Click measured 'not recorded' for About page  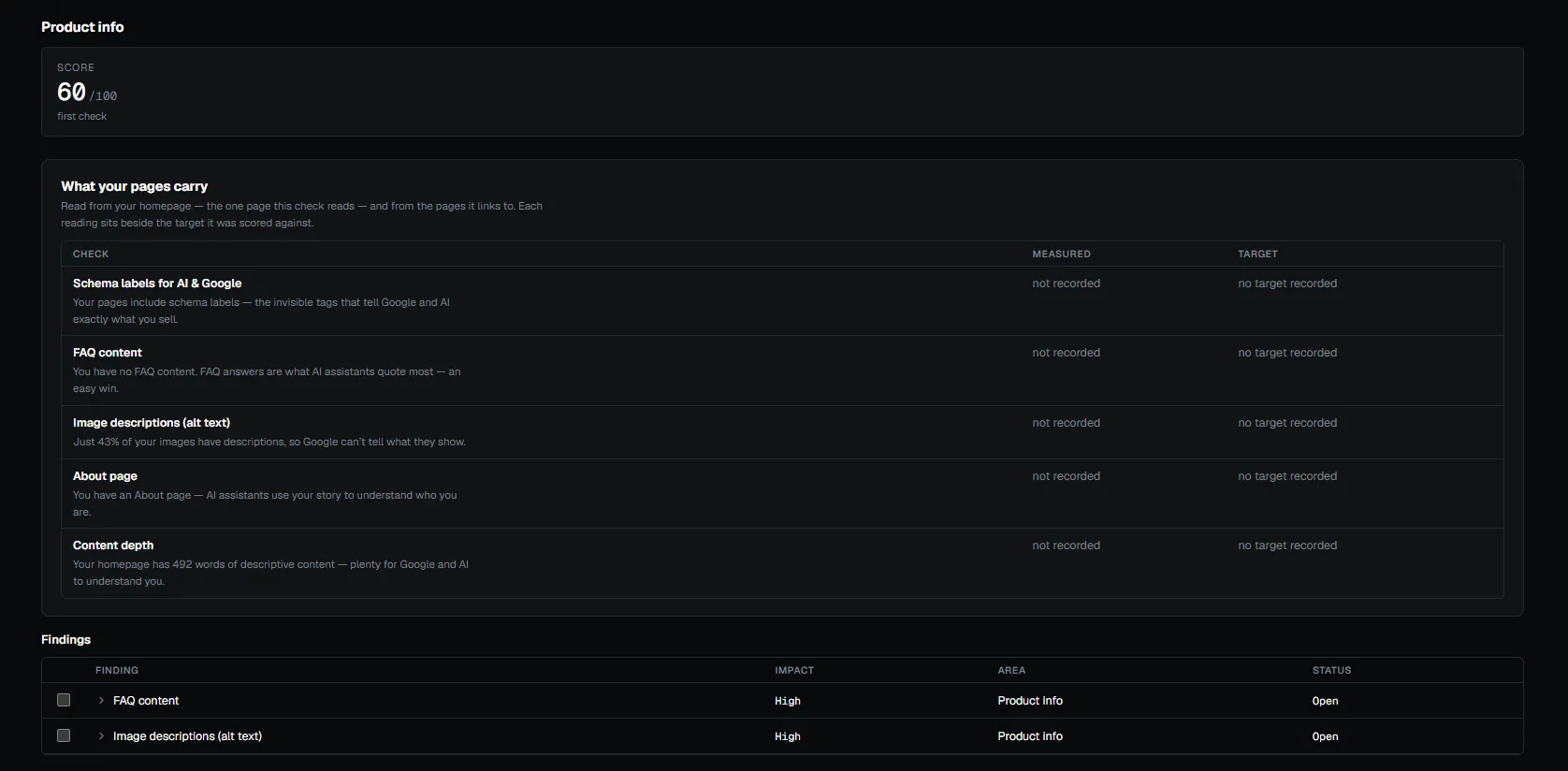[1066, 476]
